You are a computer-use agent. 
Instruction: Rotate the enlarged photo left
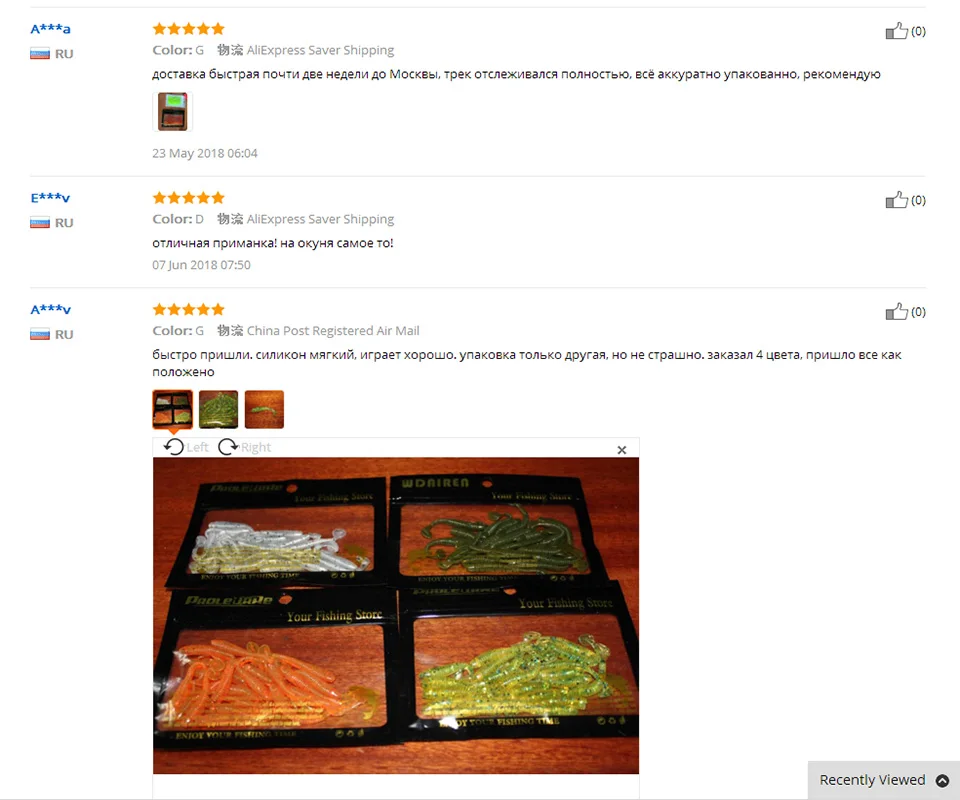186,447
